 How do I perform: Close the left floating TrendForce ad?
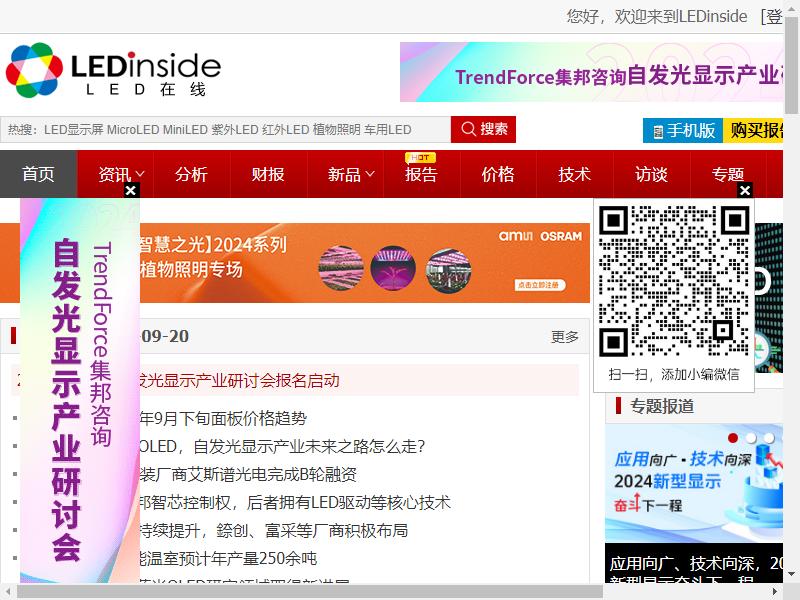point(131,190)
